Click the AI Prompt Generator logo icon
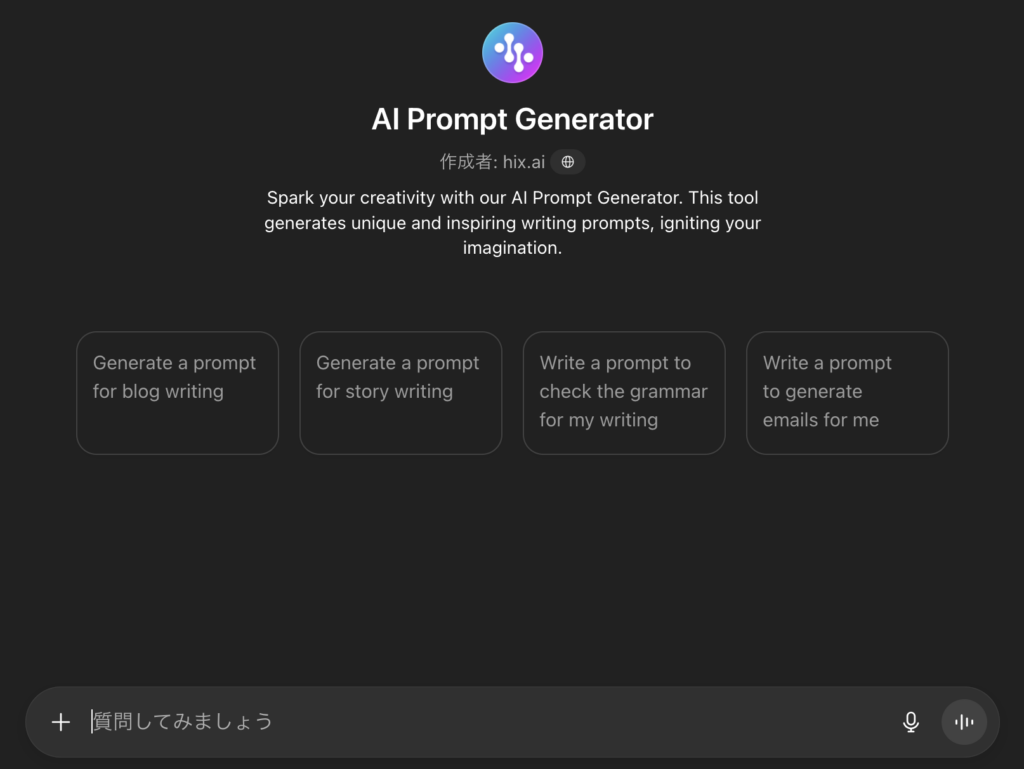This screenshot has width=1024, height=769. pyautogui.click(x=512, y=53)
